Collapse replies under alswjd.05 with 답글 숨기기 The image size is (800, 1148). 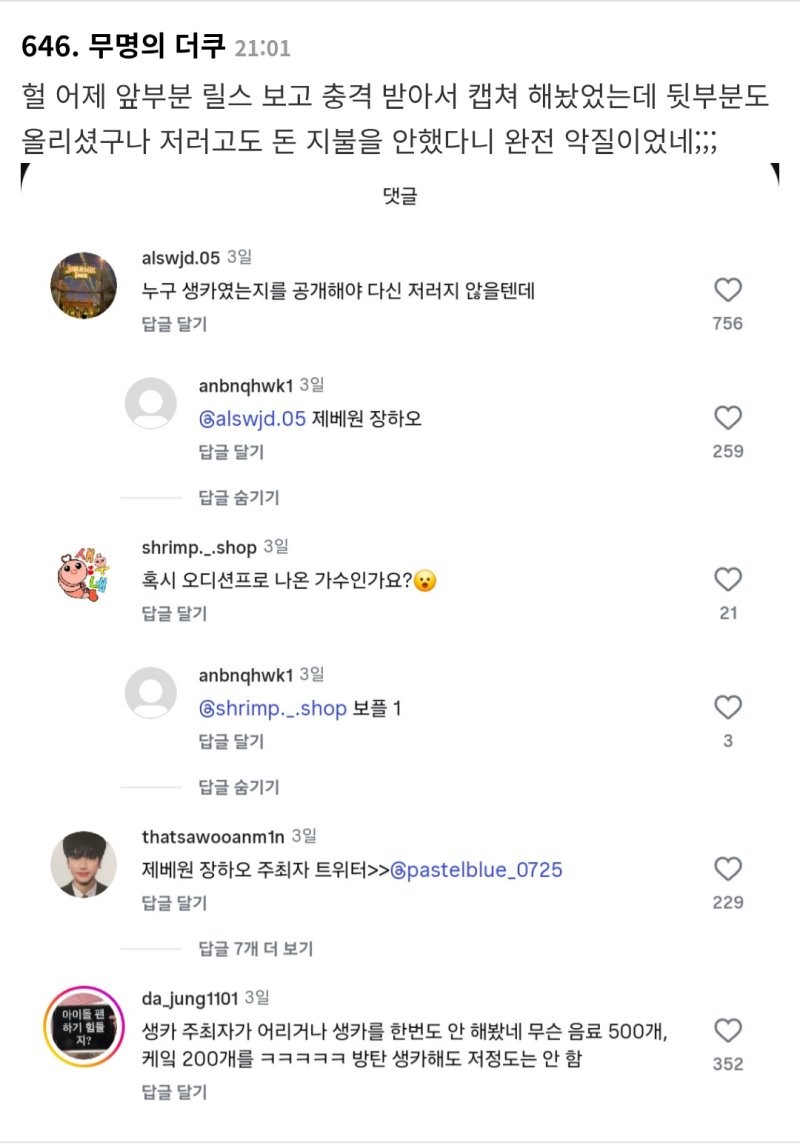point(239,497)
